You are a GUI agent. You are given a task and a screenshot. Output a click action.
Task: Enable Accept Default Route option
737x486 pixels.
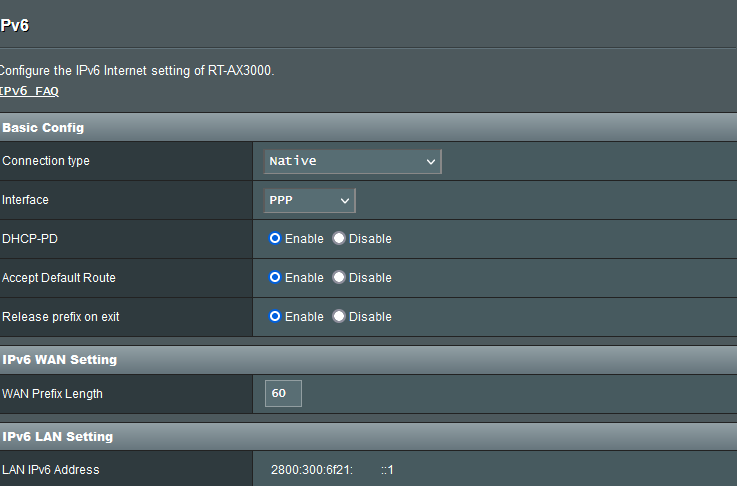coord(275,277)
